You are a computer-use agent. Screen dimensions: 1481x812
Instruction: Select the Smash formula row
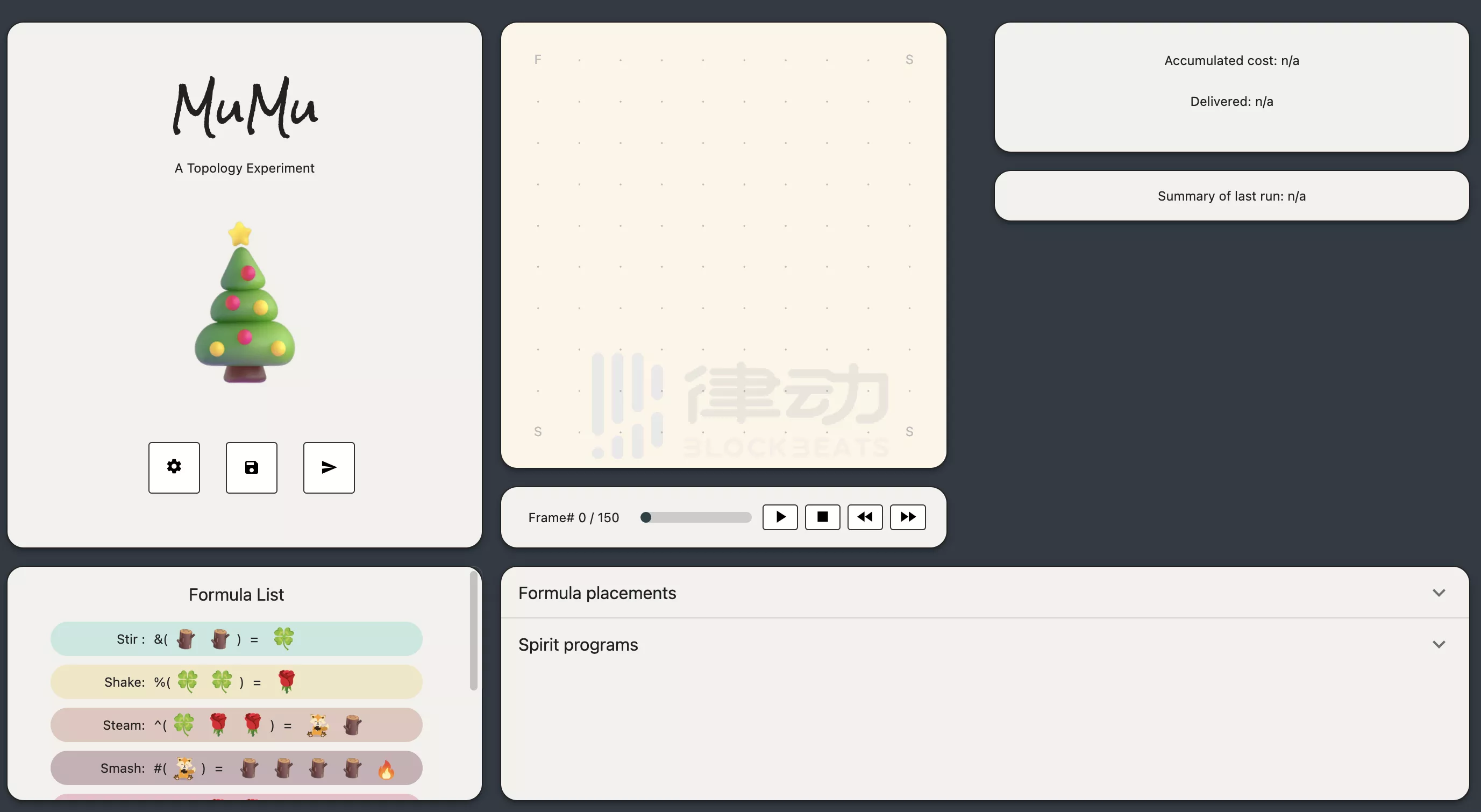(x=236, y=768)
